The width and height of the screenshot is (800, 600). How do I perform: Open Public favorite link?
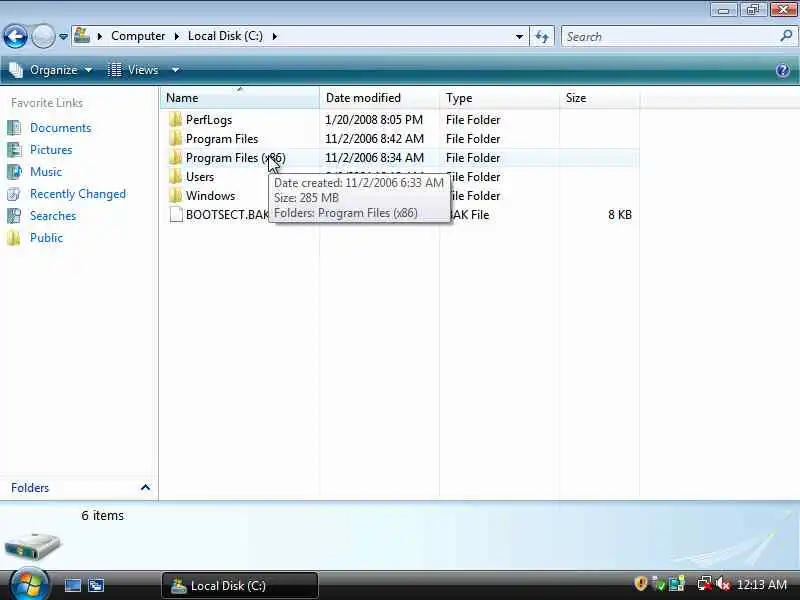46,238
